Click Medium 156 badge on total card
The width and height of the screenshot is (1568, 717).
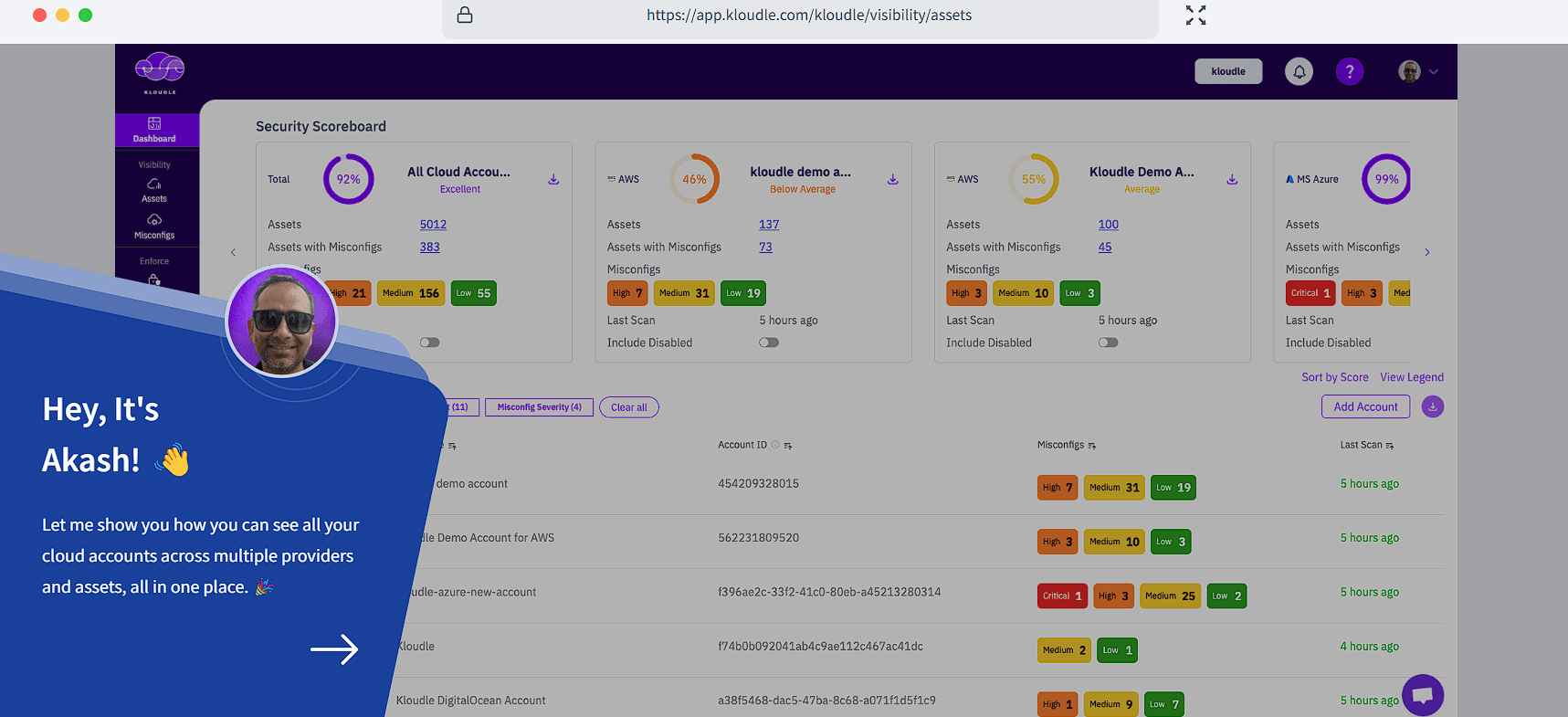[411, 293]
